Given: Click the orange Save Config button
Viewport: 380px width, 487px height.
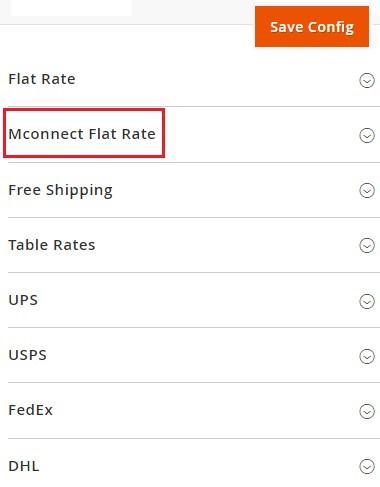Looking at the screenshot, I should (x=312, y=26).
